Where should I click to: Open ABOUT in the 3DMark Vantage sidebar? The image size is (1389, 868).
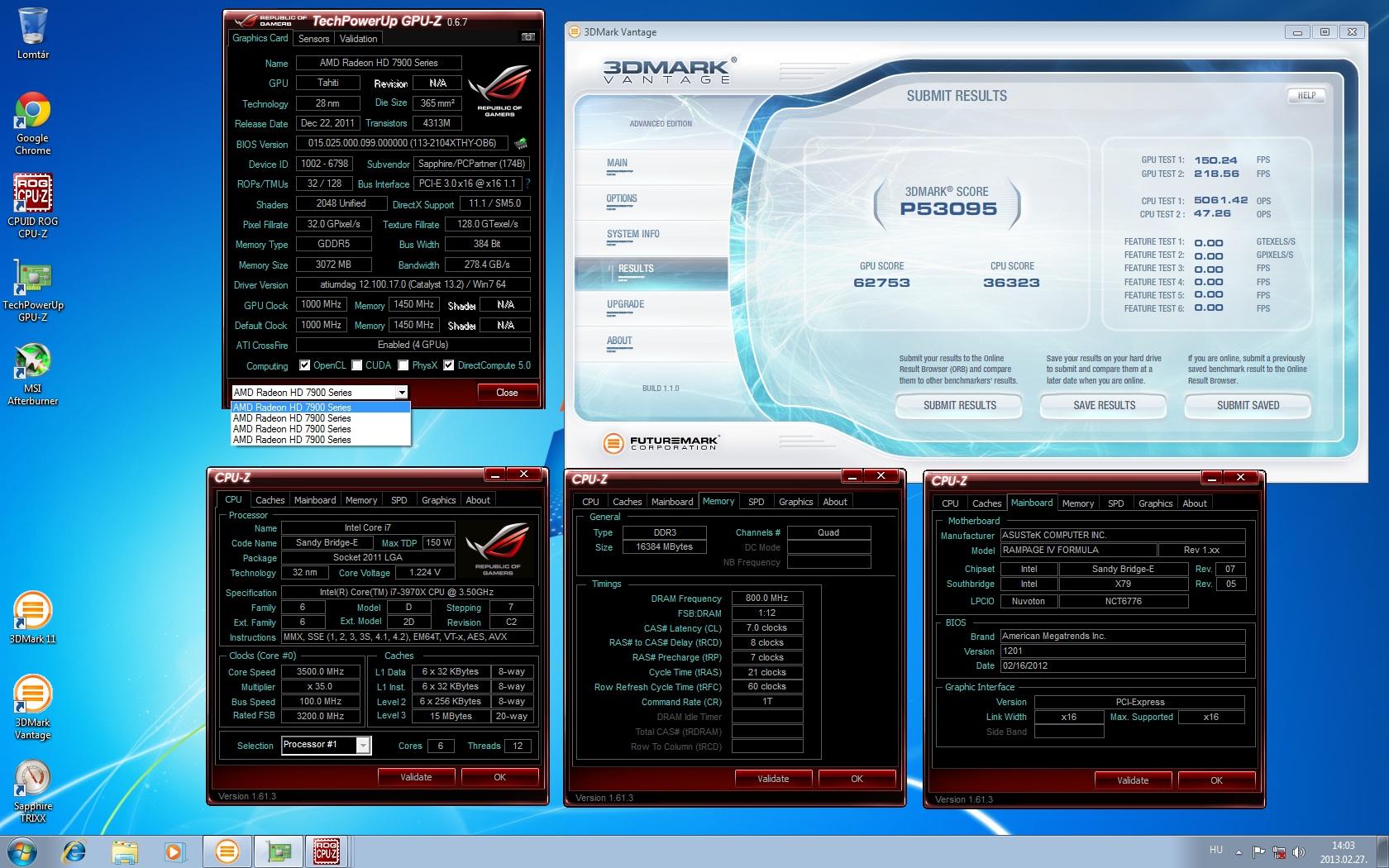click(619, 341)
